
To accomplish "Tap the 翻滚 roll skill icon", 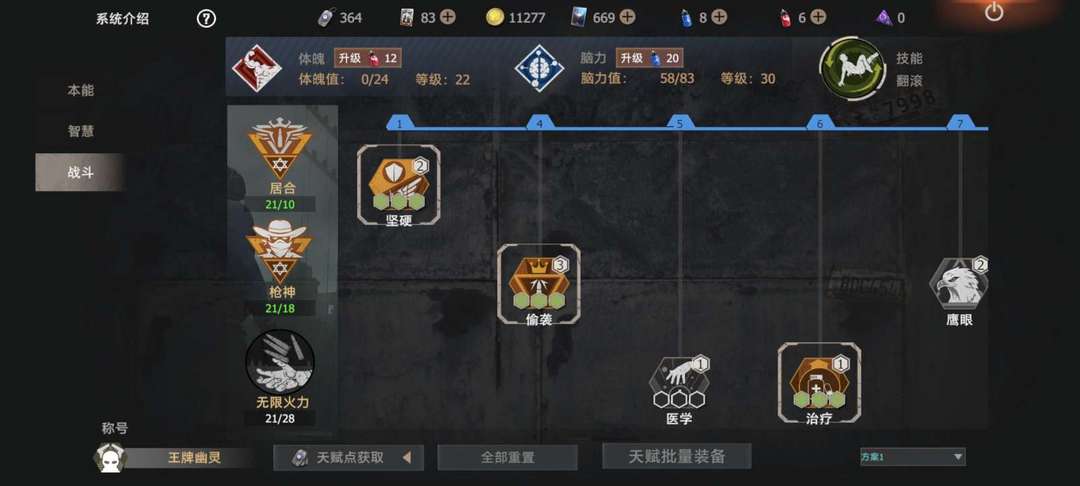I will (852, 69).
